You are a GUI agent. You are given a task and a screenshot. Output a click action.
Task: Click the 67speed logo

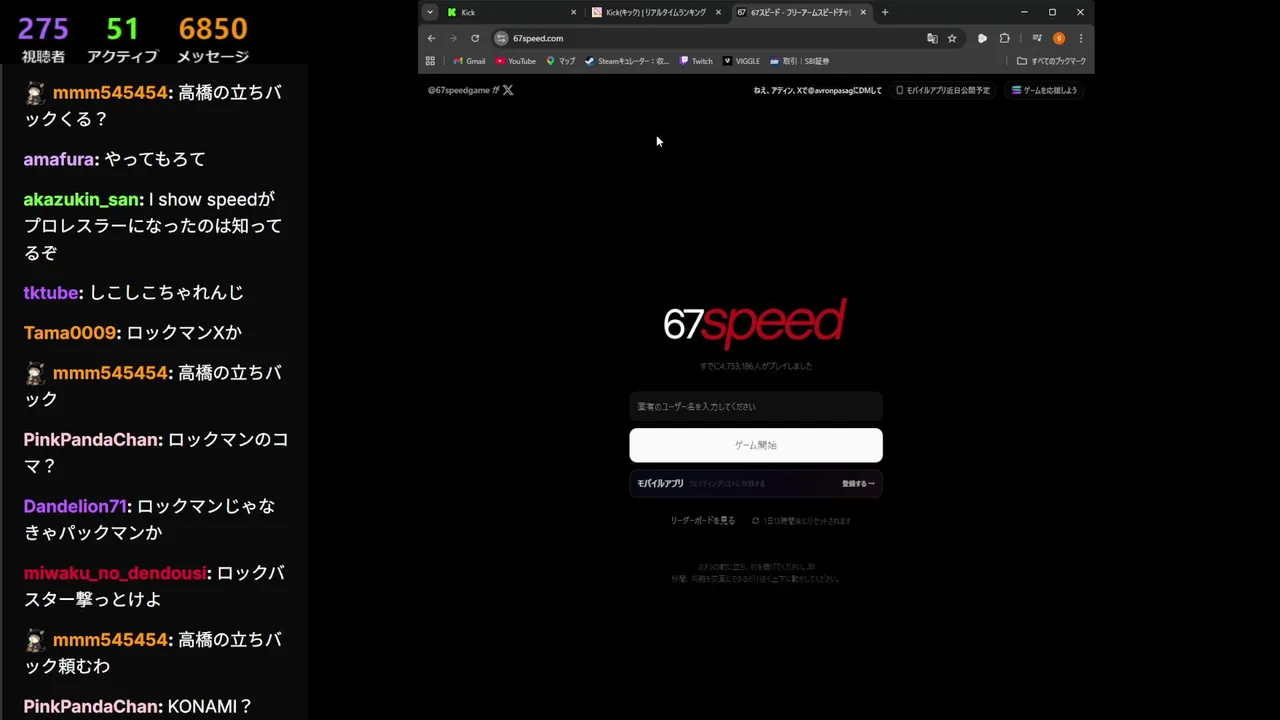click(755, 322)
